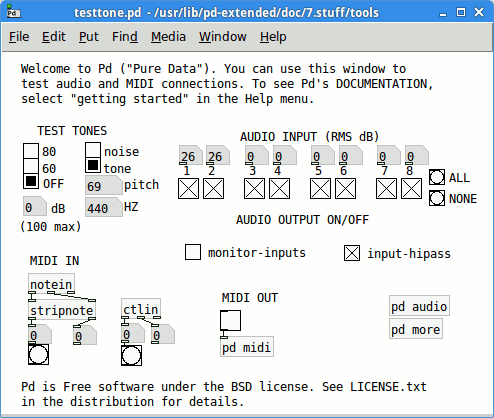The width and height of the screenshot is (494, 418).
Task: Click audio input 3 level box
Action: click(257, 155)
